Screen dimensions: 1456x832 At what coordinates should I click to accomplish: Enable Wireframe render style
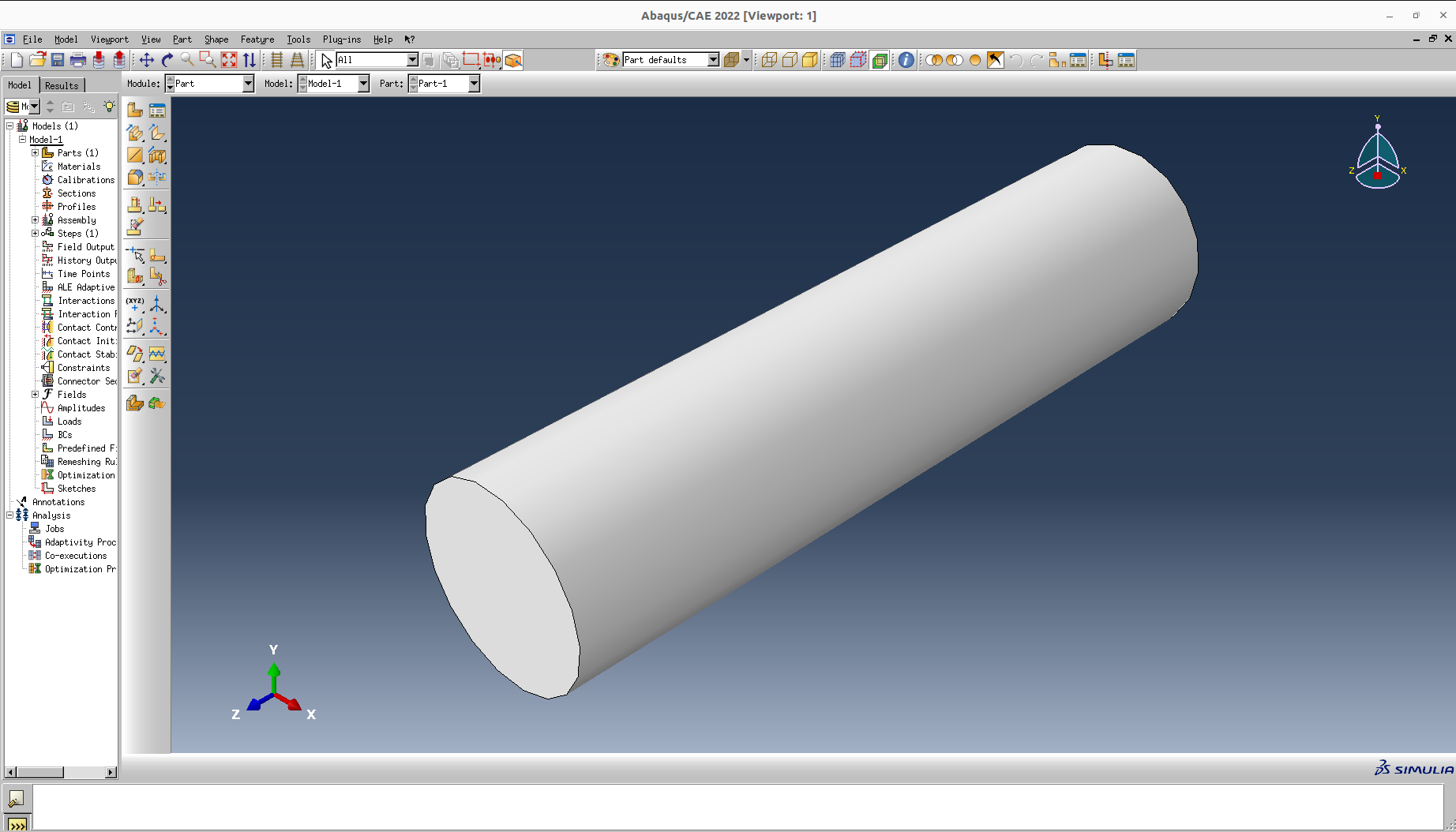point(768,60)
